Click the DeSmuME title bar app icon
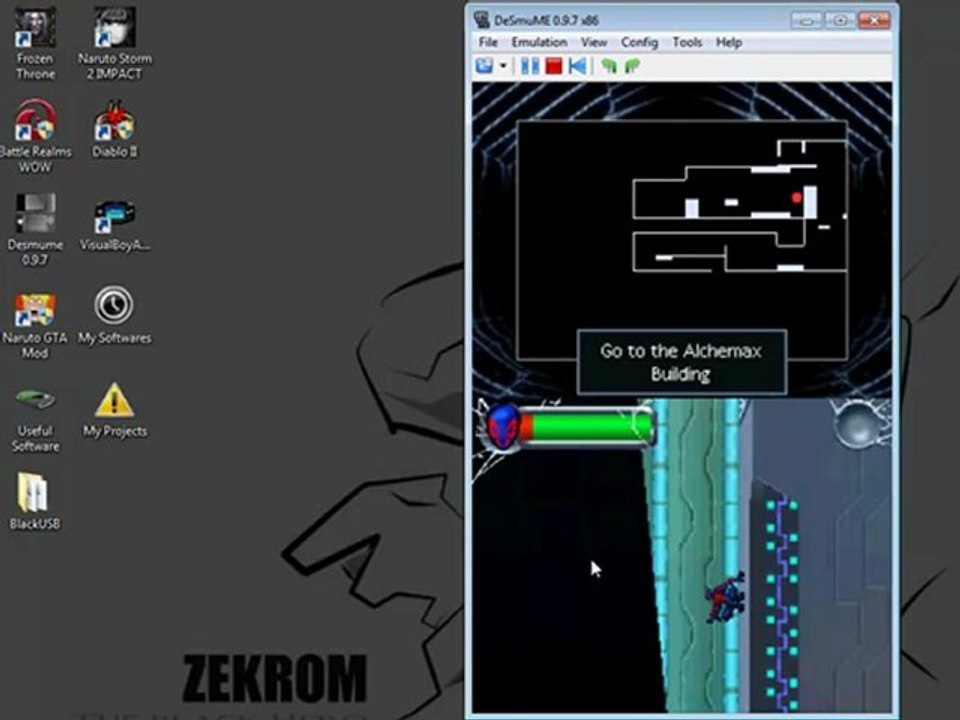Image resolution: width=960 pixels, height=720 pixels. coord(482,20)
